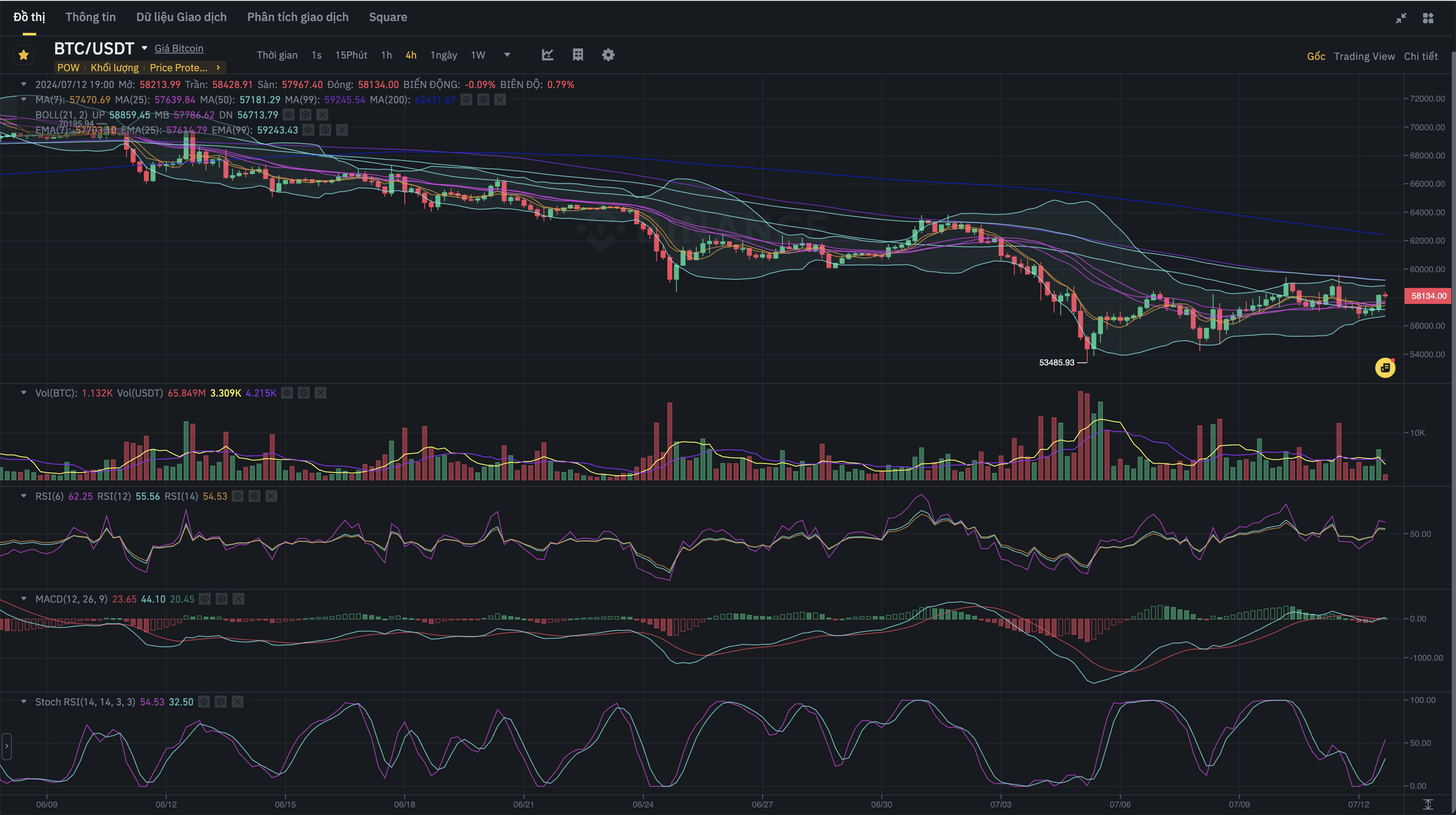Toggle visibility of BOLL indicator
This screenshot has height=815, width=1456.
(288, 115)
